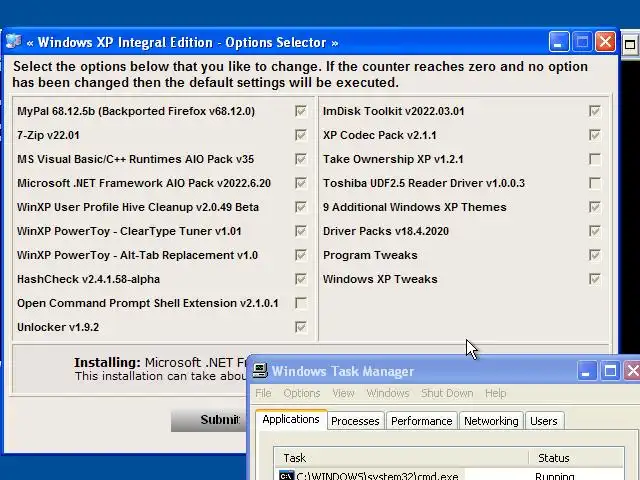
Task: Click the Task Manager title bar icon
Action: pos(260,370)
